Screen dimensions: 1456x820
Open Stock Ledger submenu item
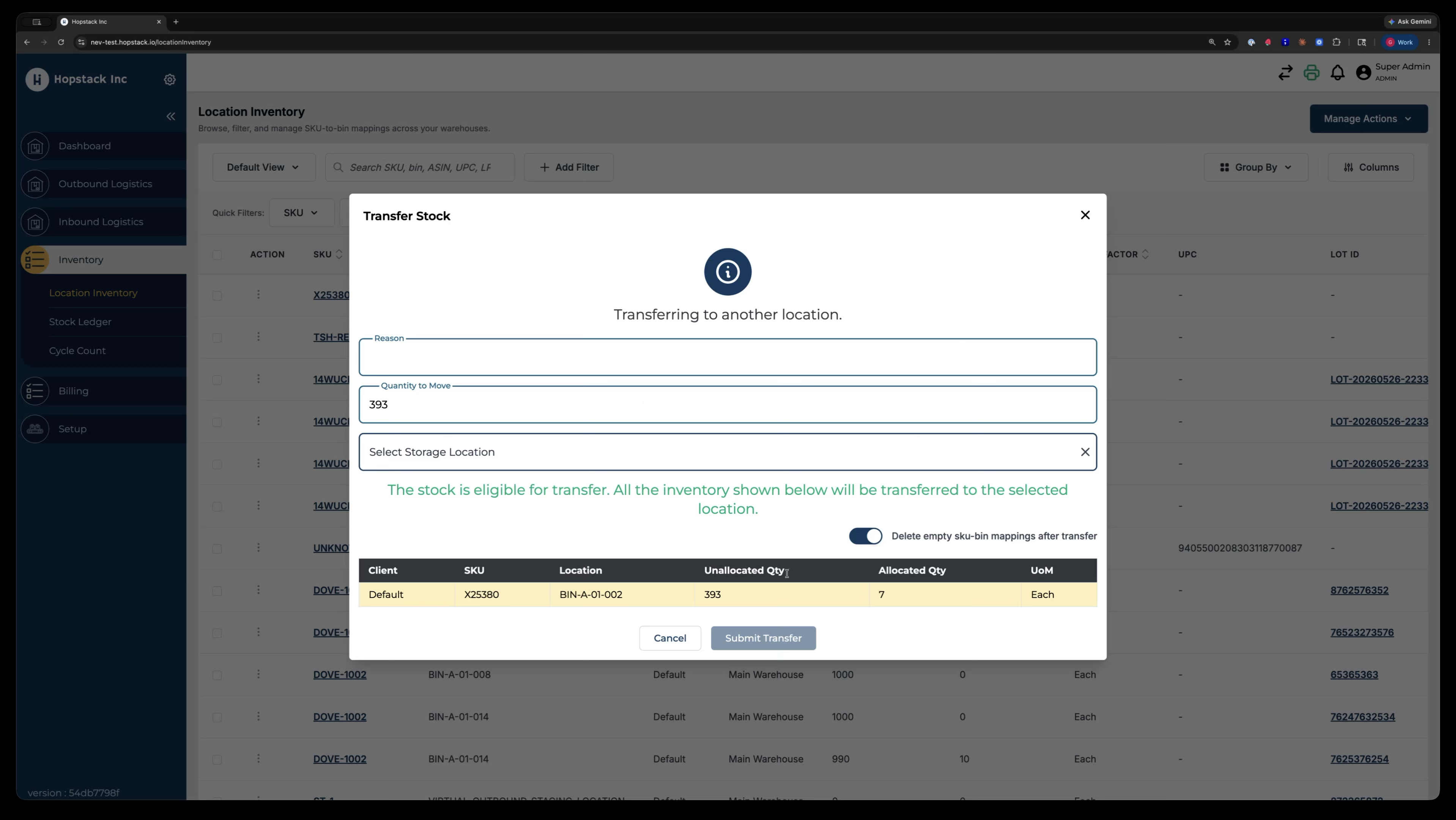[x=80, y=322]
